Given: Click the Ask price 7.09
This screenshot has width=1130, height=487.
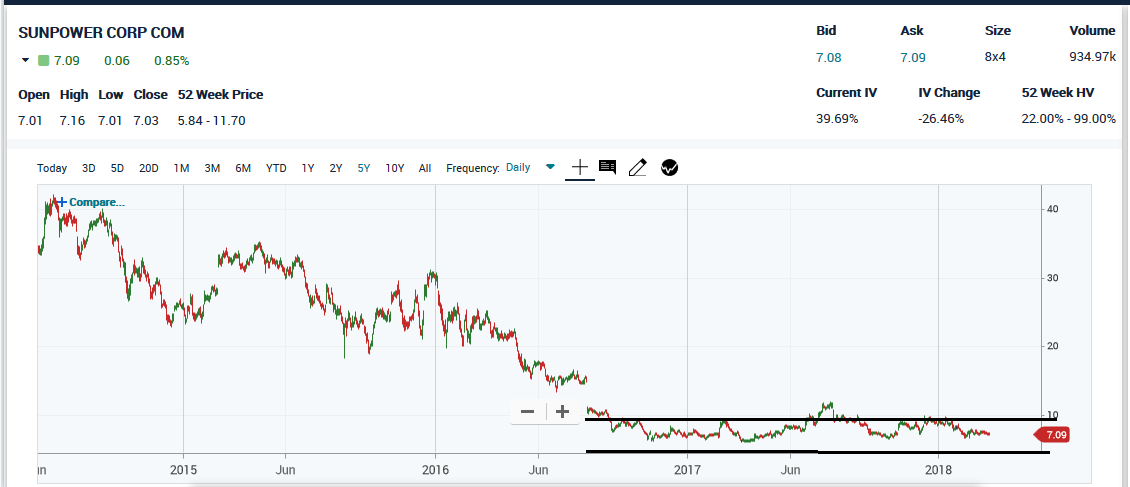Looking at the screenshot, I should [913, 58].
